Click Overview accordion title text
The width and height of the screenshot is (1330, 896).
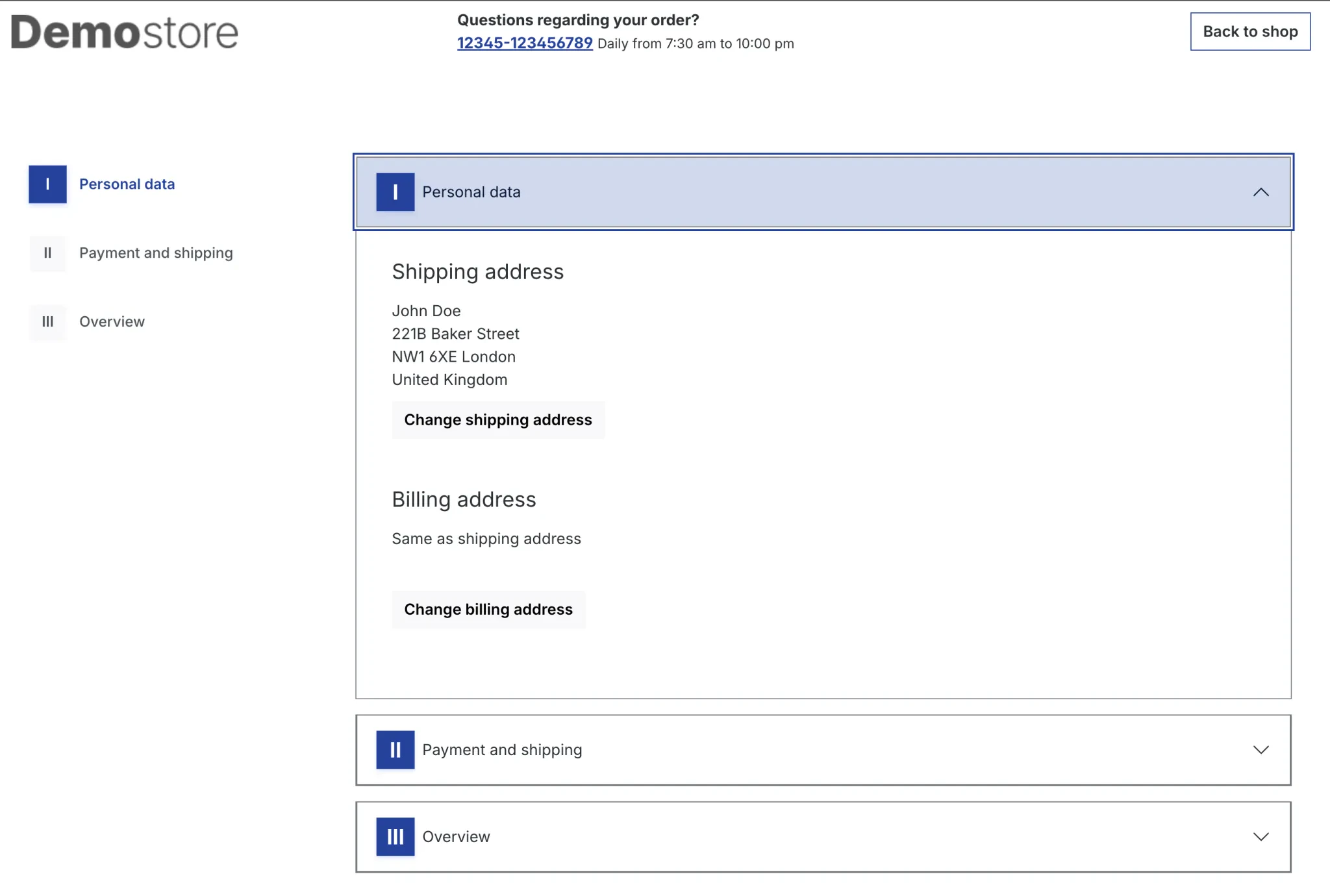pyautogui.click(x=456, y=837)
